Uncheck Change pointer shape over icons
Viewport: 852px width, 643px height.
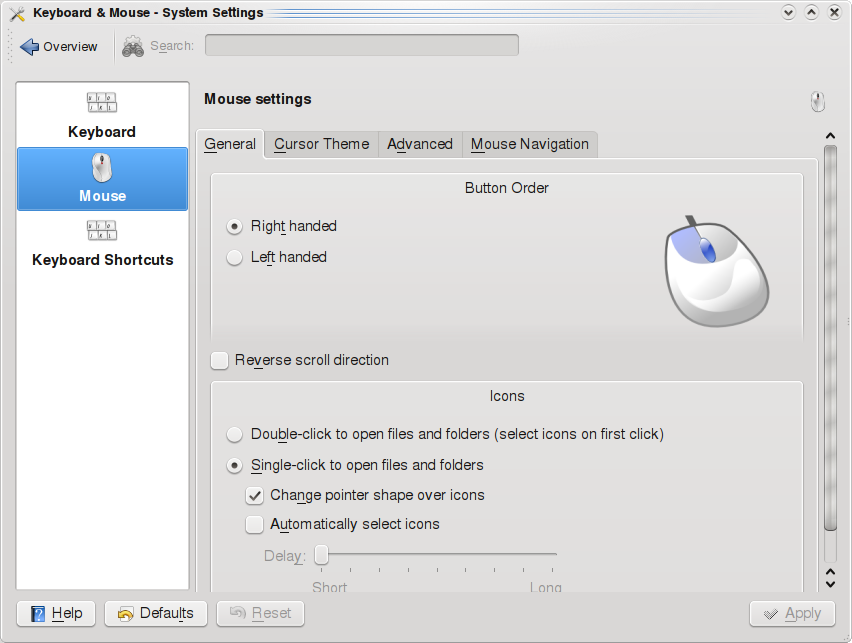point(255,495)
